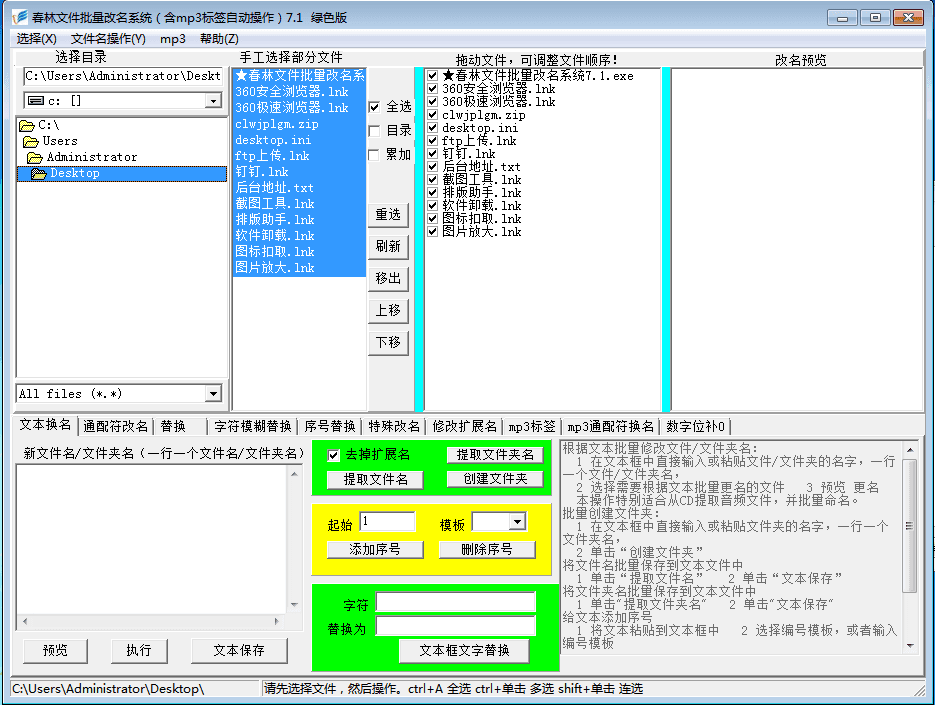Screen dimensions: 935x705
Task: Click the 预览 button
Action: (55, 651)
